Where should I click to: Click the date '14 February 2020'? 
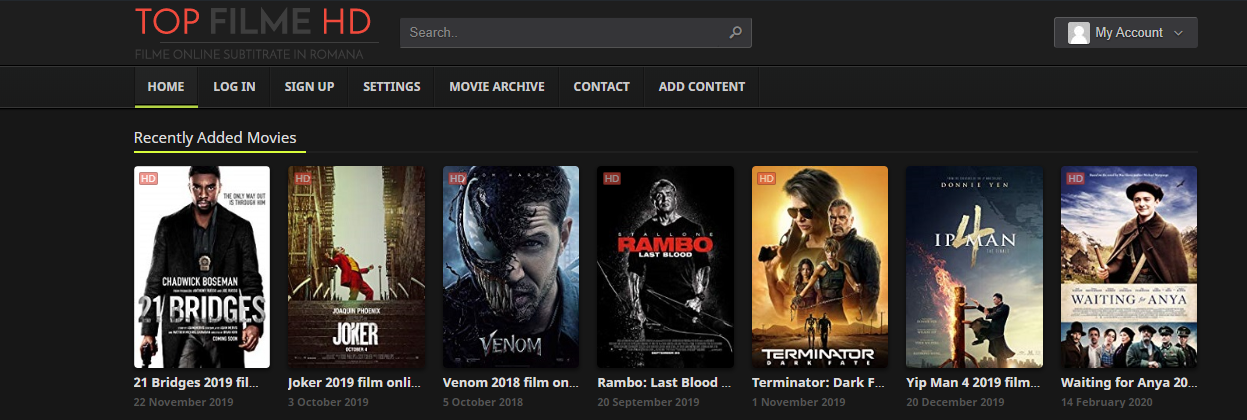click(1107, 402)
